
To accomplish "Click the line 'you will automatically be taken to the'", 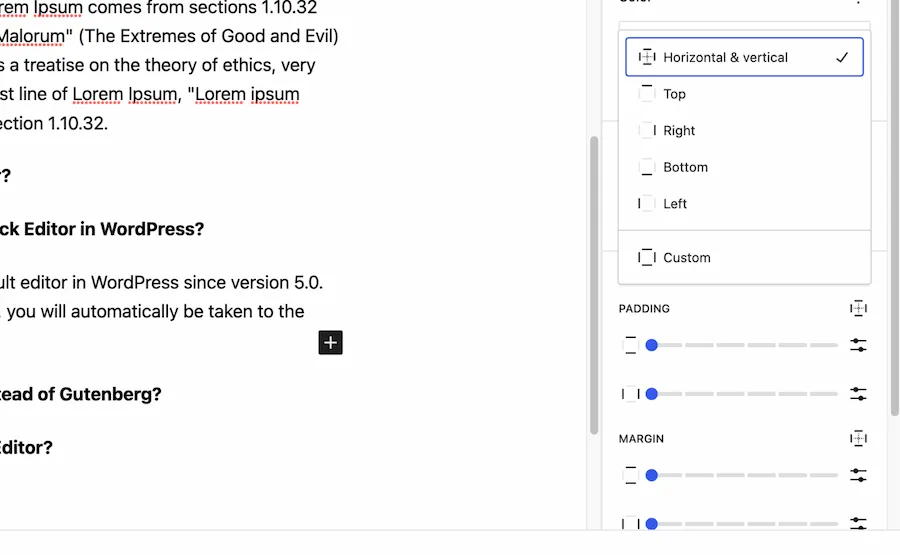I will [156, 312].
